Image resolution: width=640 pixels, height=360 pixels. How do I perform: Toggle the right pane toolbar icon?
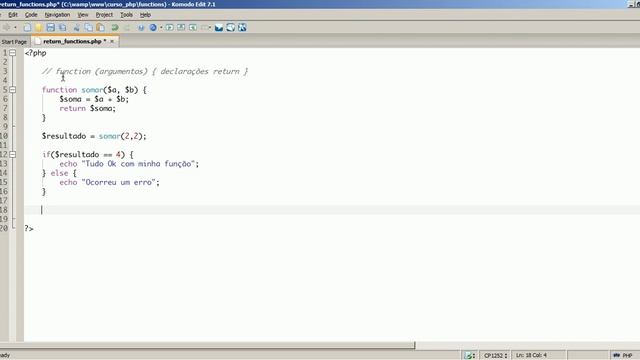click(x=193, y=27)
